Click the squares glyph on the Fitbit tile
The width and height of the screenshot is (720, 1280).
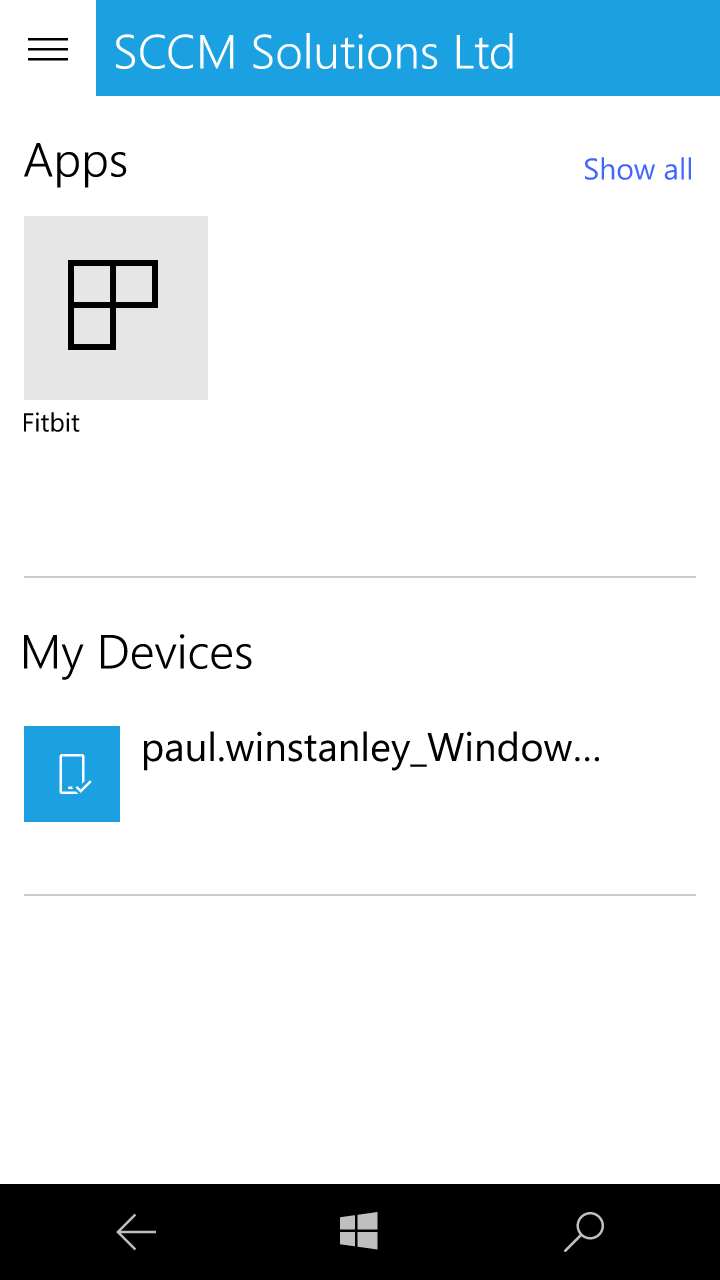(x=112, y=305)
